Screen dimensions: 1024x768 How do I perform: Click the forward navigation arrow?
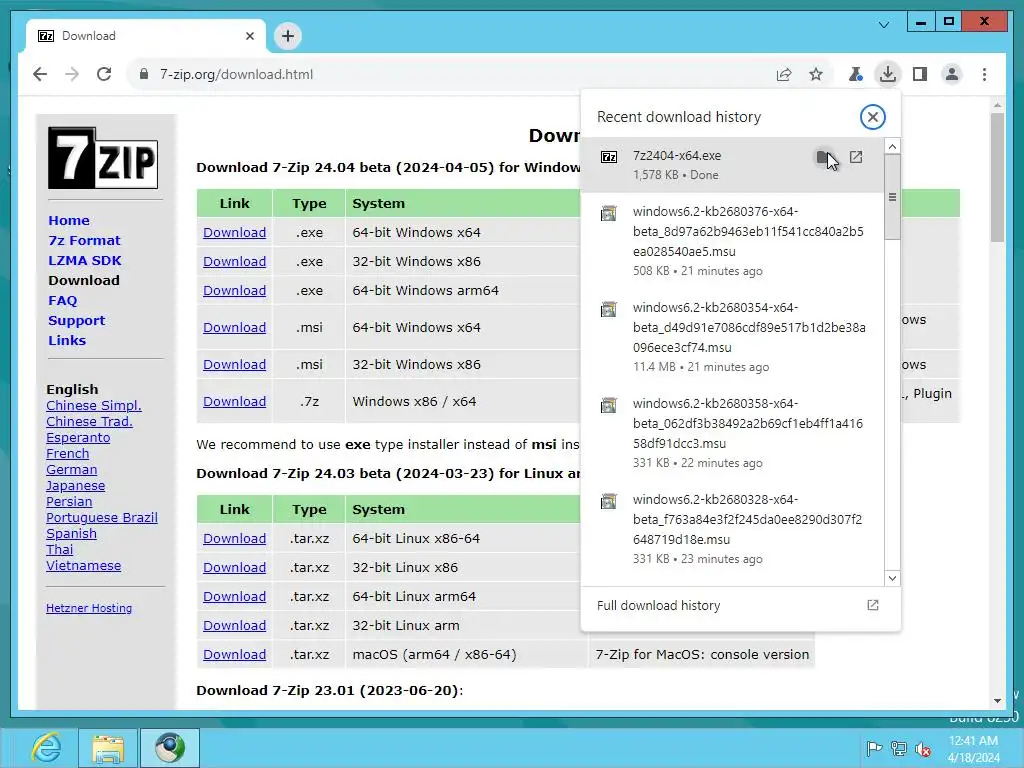click(x=72, y=74)
